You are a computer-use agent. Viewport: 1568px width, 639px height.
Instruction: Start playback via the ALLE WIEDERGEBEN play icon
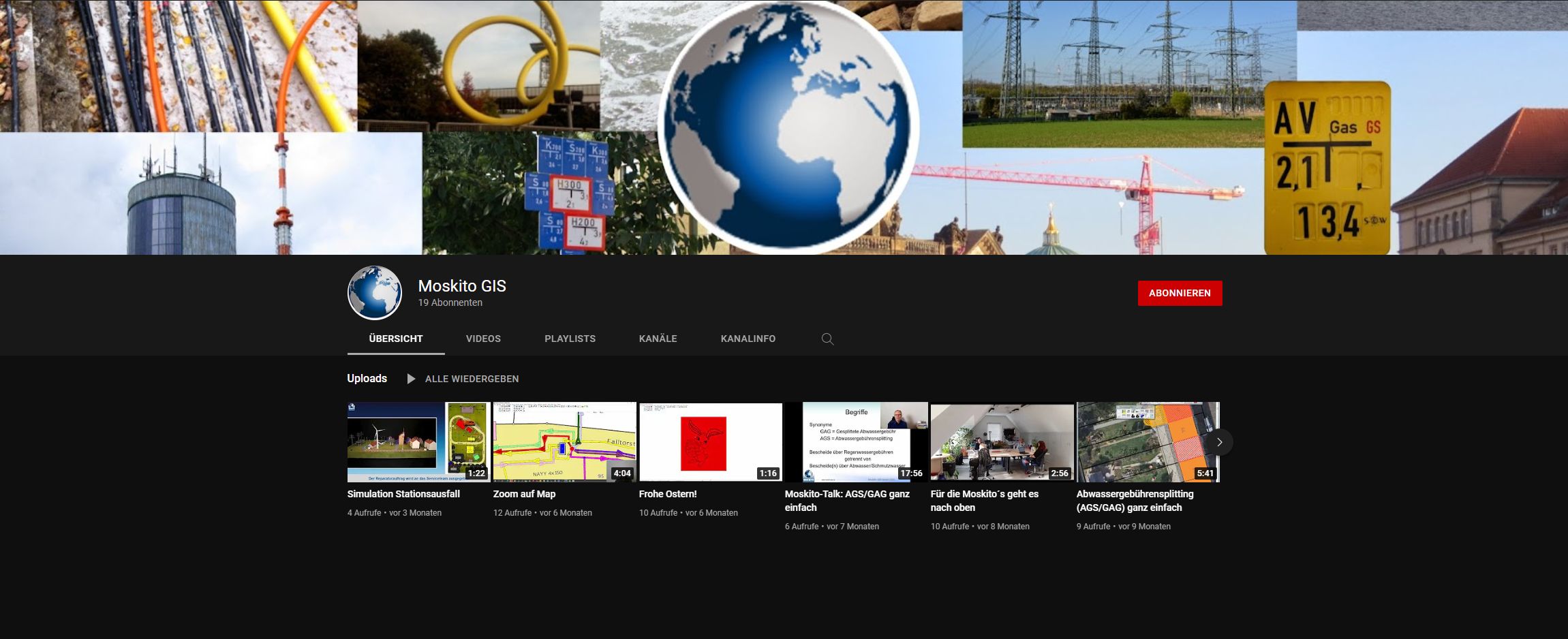tap(410, 378)
